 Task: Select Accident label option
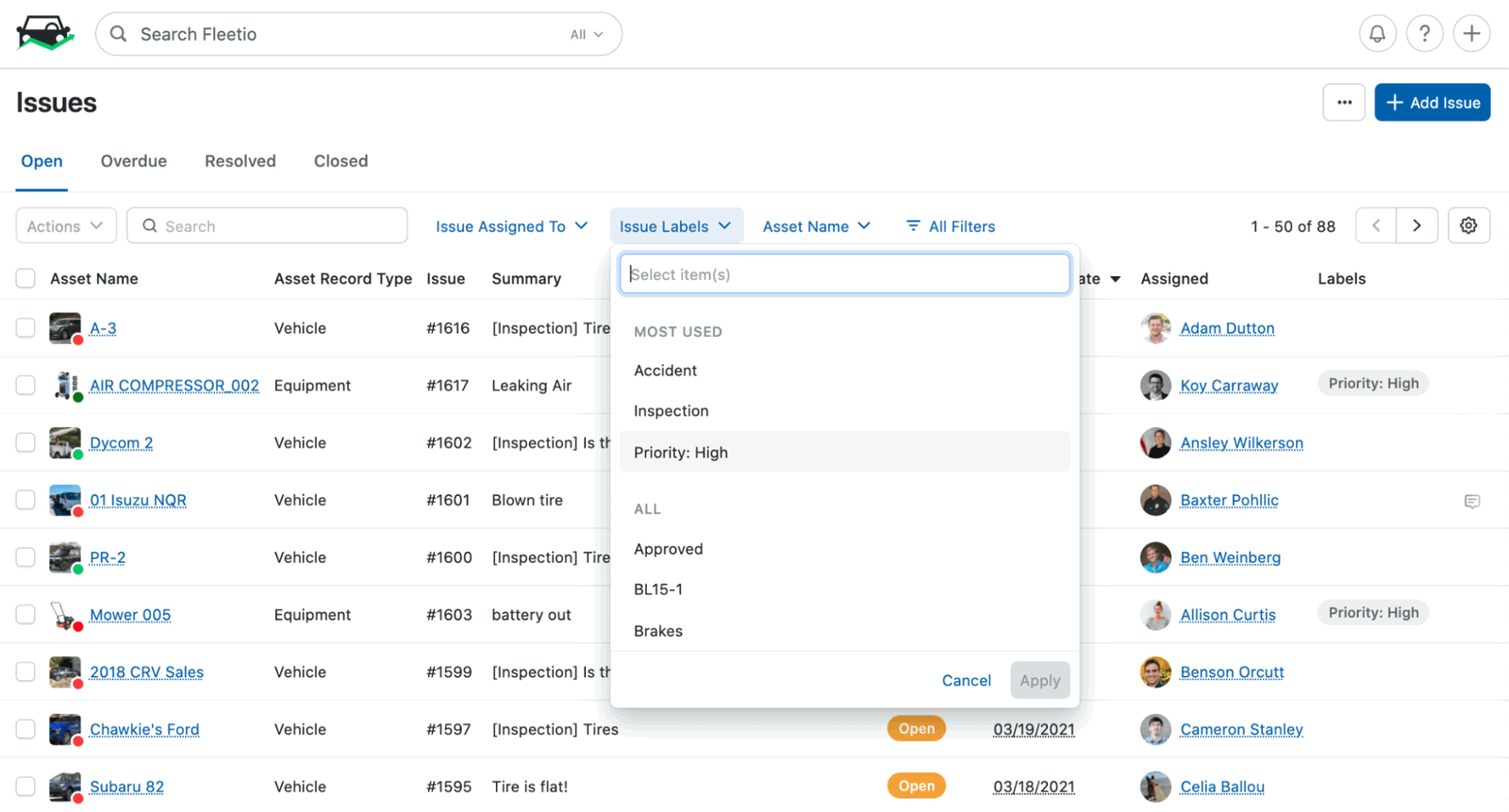[x=845, y=371]
